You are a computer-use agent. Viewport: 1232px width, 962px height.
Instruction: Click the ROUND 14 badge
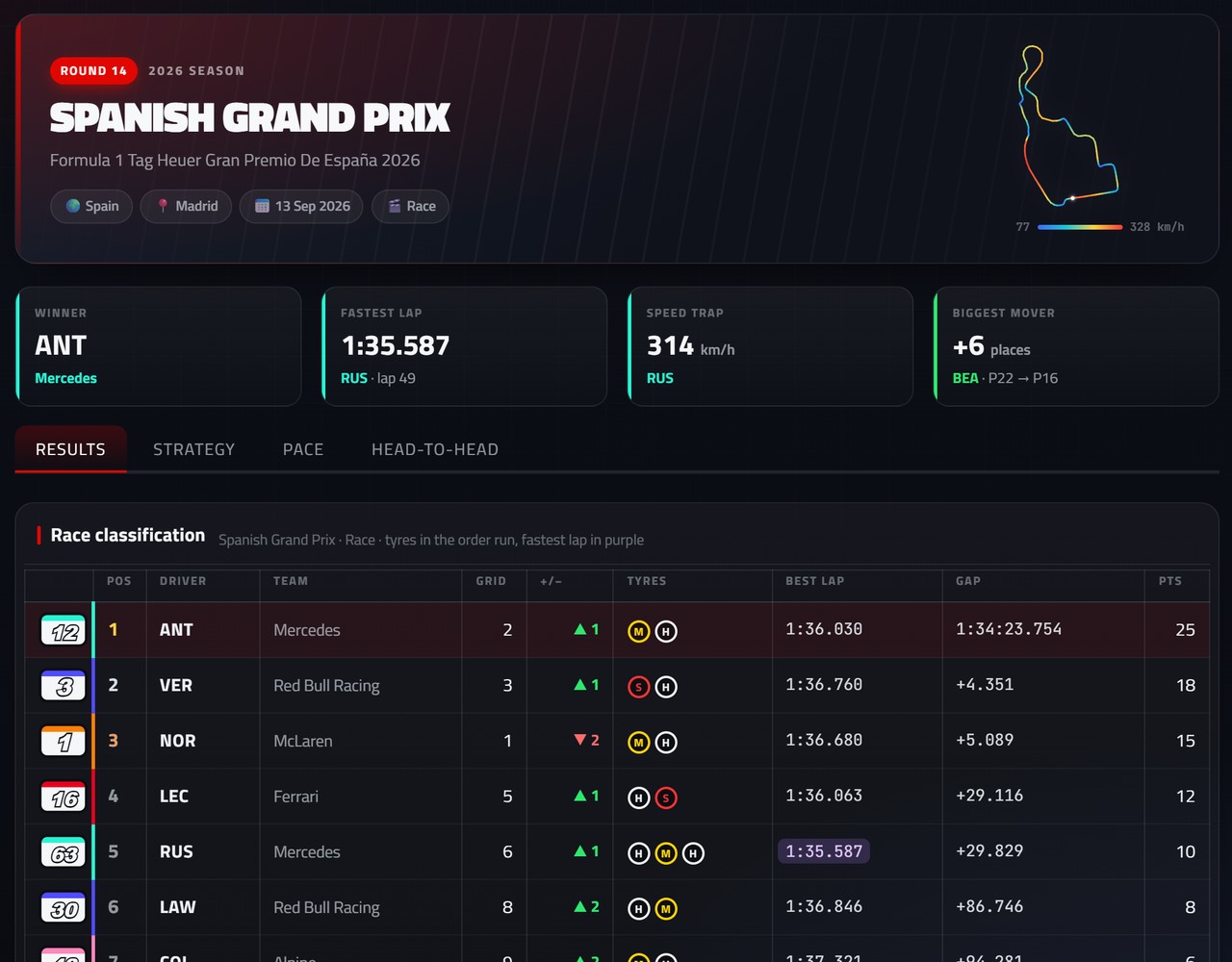tap(93, 70)
